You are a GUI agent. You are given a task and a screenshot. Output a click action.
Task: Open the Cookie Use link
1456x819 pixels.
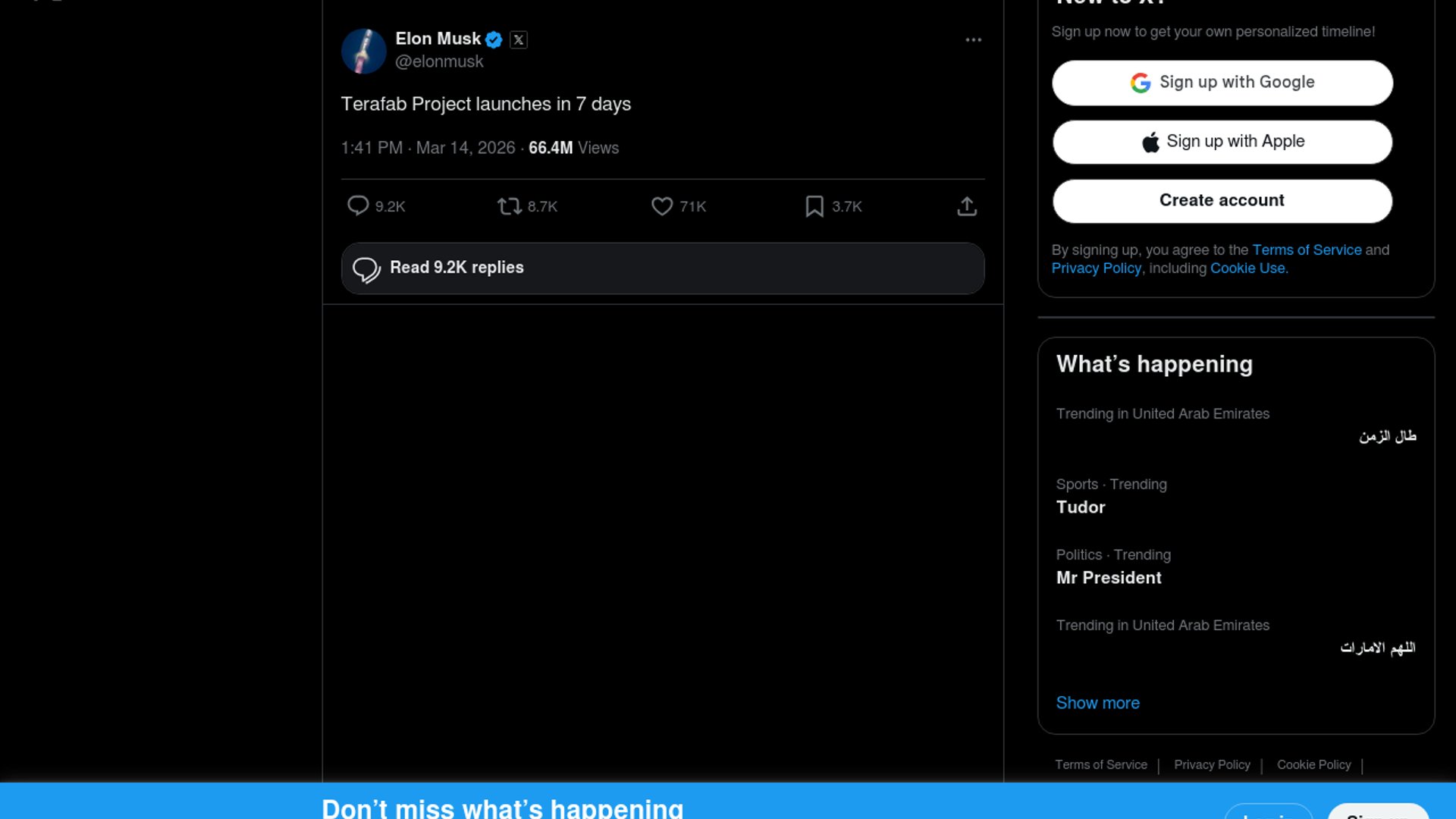pyautogui.click(x=1247, y=268)
